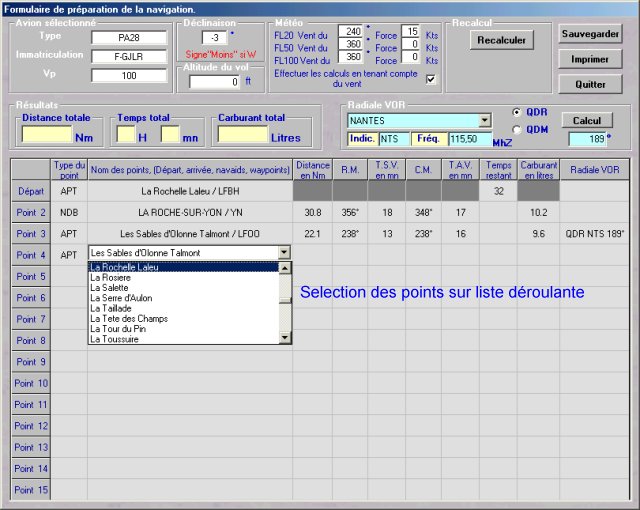The width and height of the screenshot is (640, 510).
Task: Click the LA ROCHE-SUR-YON / YN cell
Action: pyautogui.click(x=190, y=212)
